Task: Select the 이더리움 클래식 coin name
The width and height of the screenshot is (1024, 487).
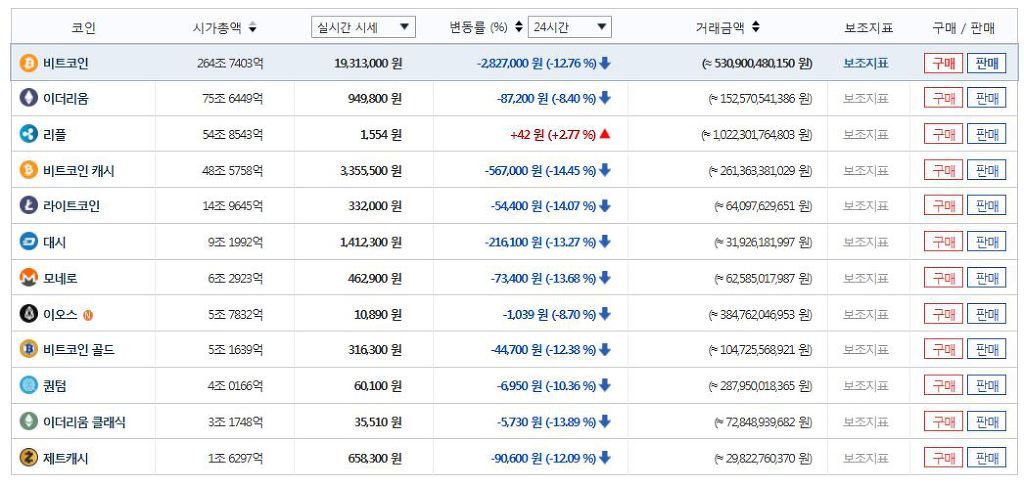Action: tap(85, 422)
